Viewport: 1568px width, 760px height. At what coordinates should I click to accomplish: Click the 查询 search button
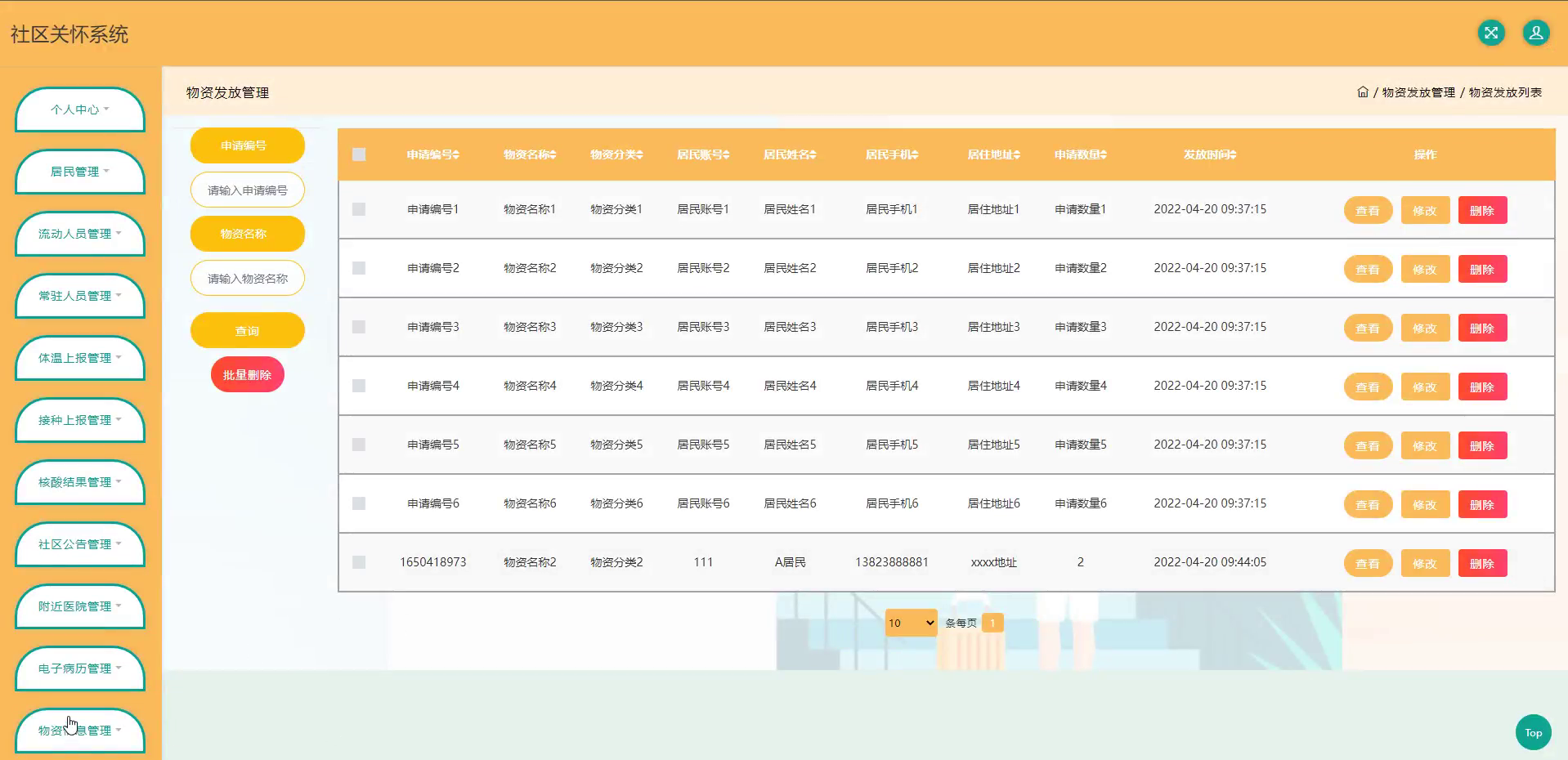coord(248,330)
